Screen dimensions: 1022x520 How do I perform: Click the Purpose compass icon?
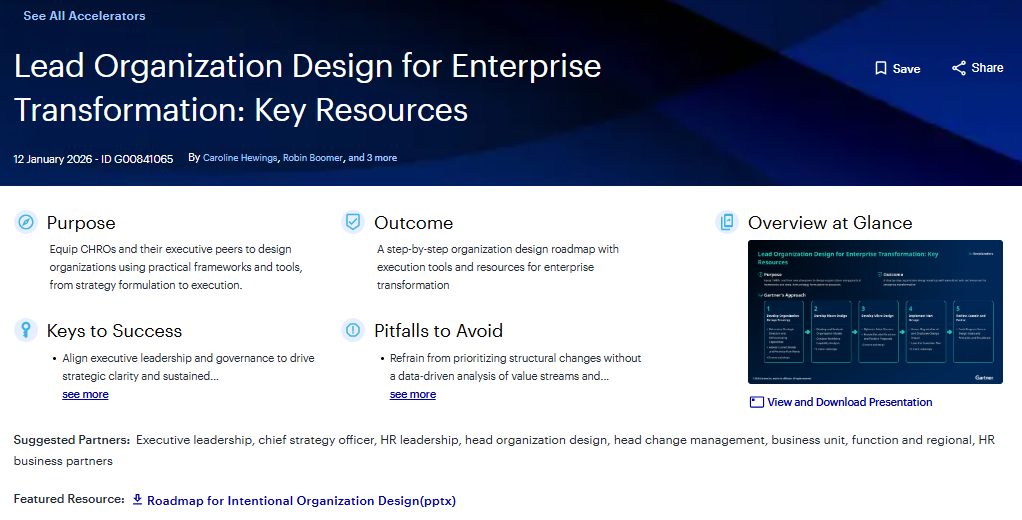click(27, 222)
